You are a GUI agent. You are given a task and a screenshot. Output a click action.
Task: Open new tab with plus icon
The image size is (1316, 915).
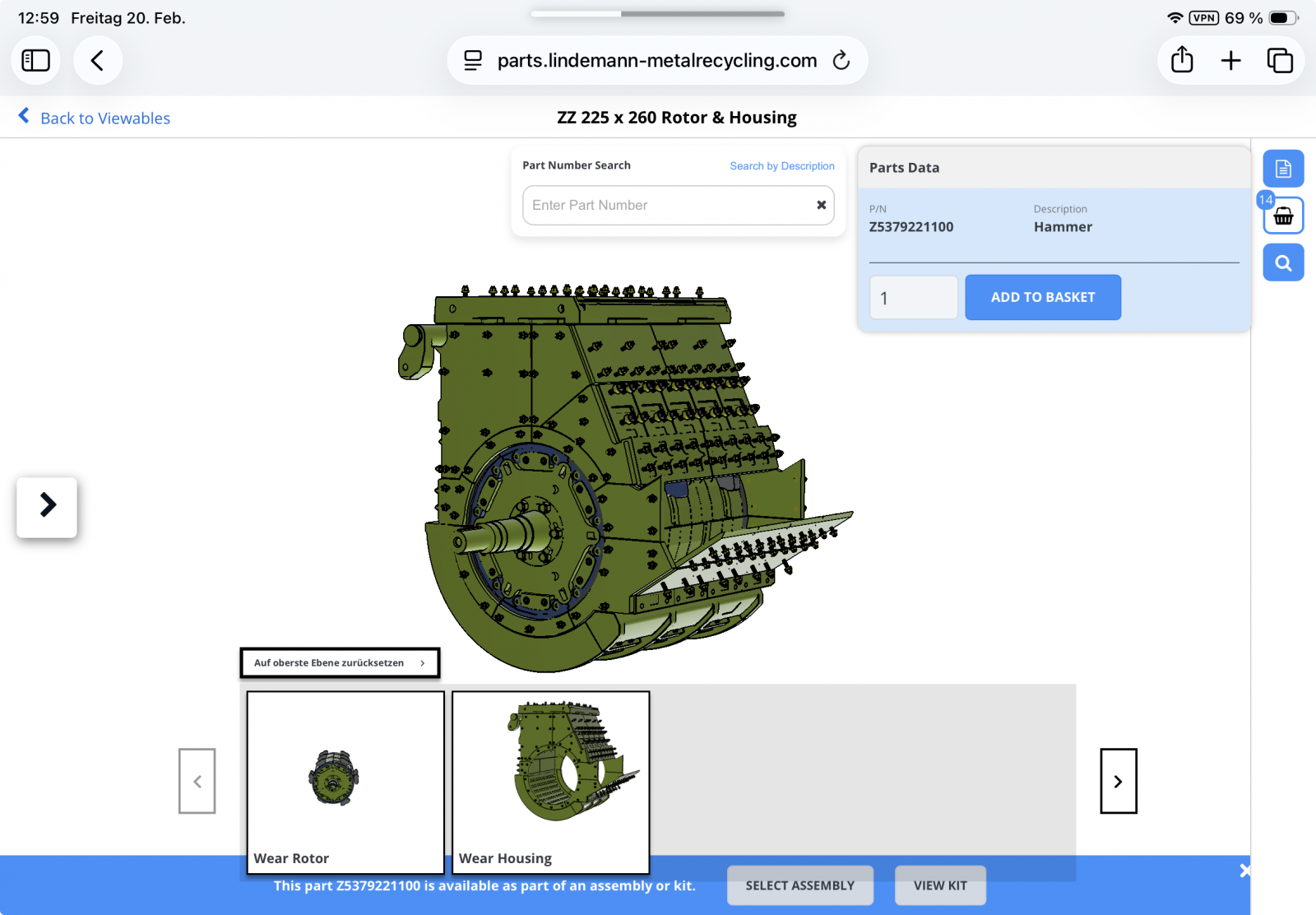point(1230,60)
